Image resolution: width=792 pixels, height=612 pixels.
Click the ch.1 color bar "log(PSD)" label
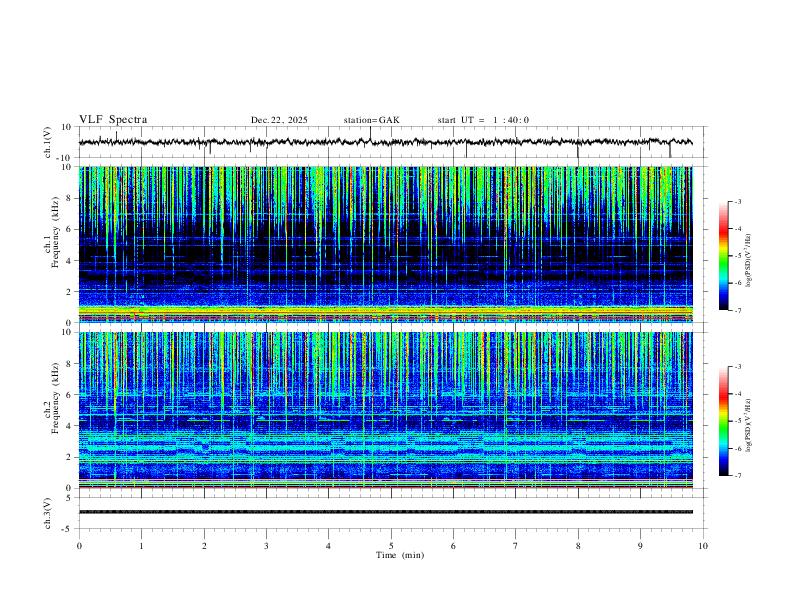click(749, 260)
